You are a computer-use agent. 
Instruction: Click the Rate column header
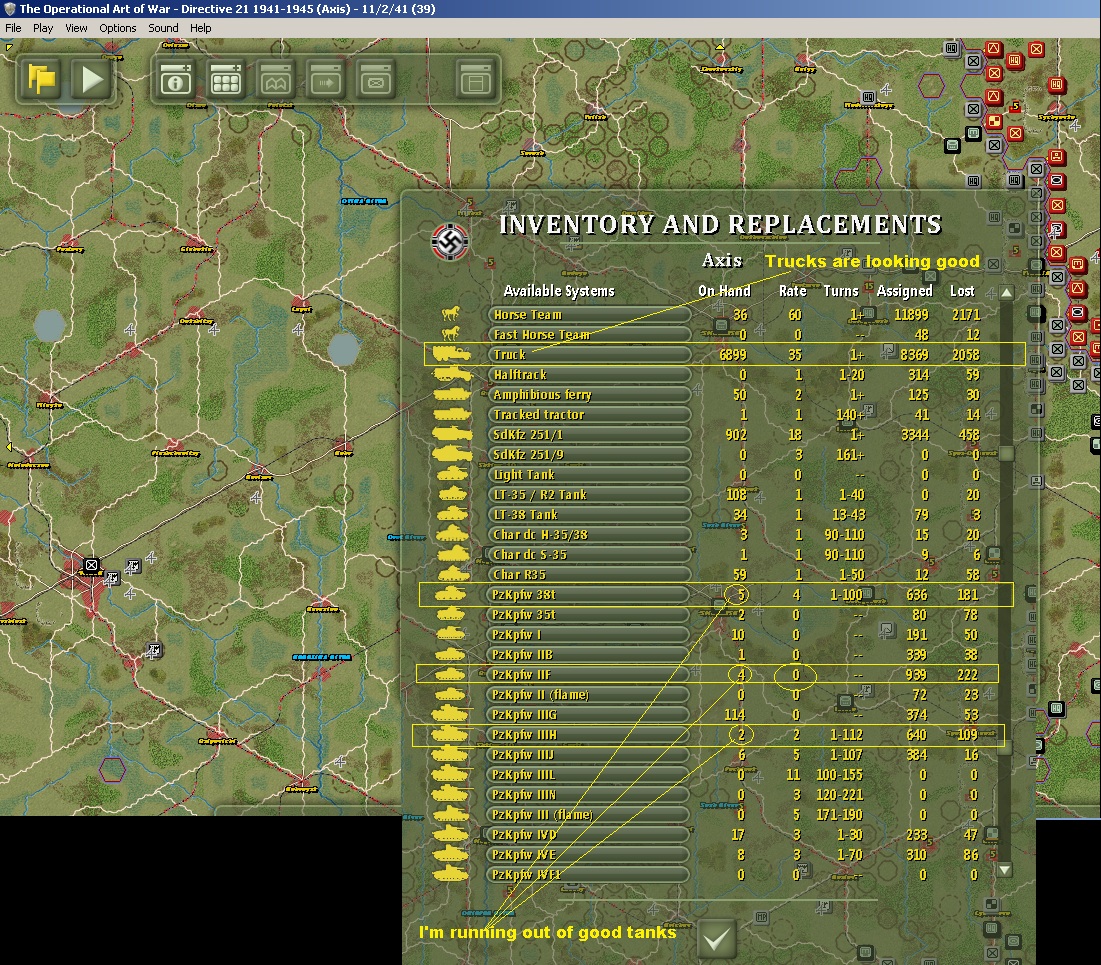click(x=792, y=291)
